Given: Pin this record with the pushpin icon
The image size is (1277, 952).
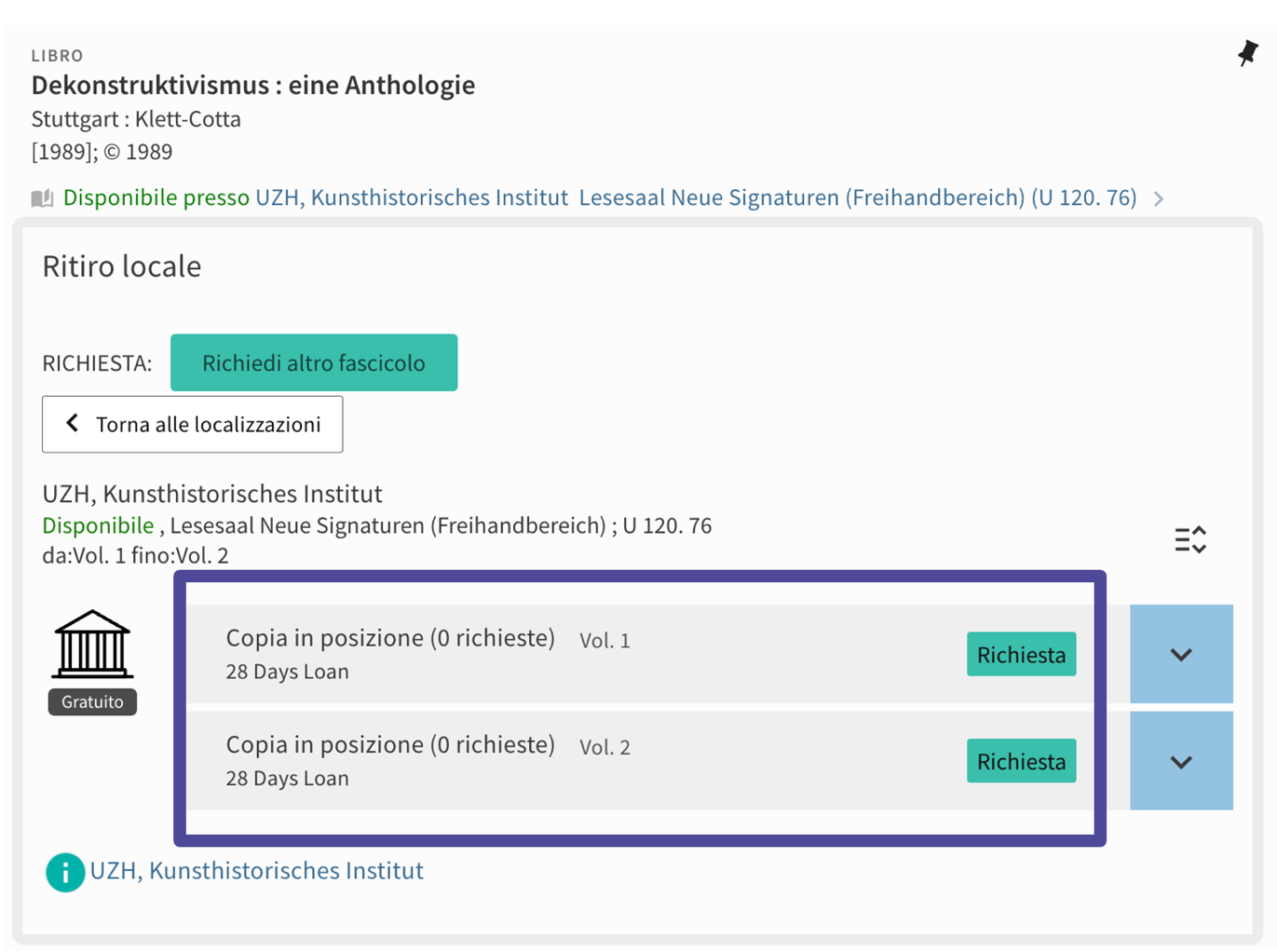Looking at the screenshot, I should pos(1247,53).
